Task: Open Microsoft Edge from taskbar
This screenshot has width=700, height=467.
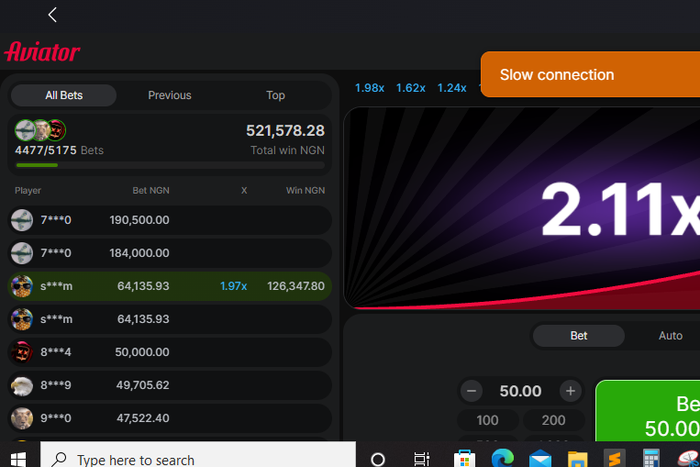Action: (x=502, y=458)
